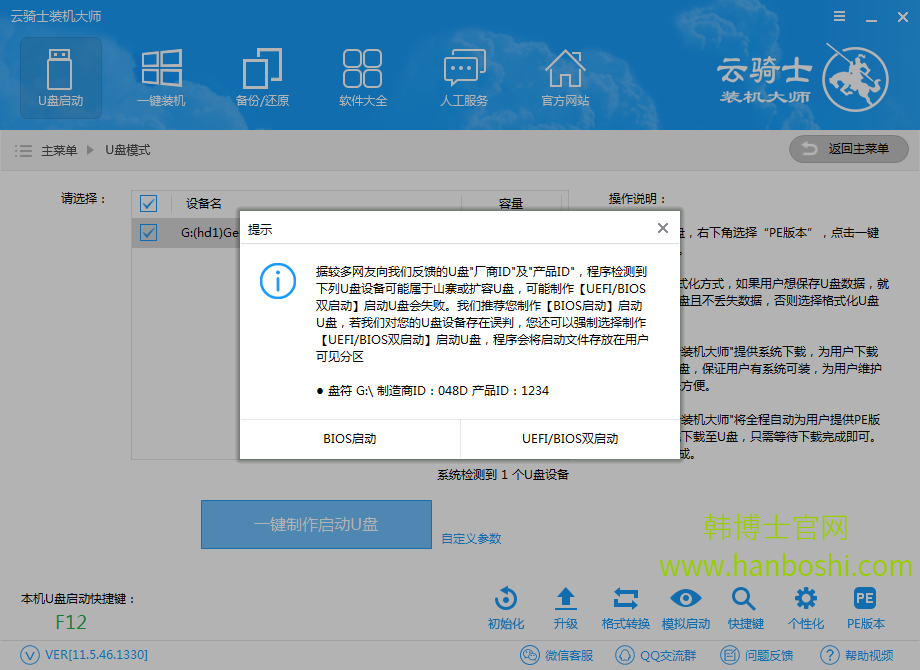Select the U盘启动 mode icon
The image size is (920, 670).
click(60, 78)
